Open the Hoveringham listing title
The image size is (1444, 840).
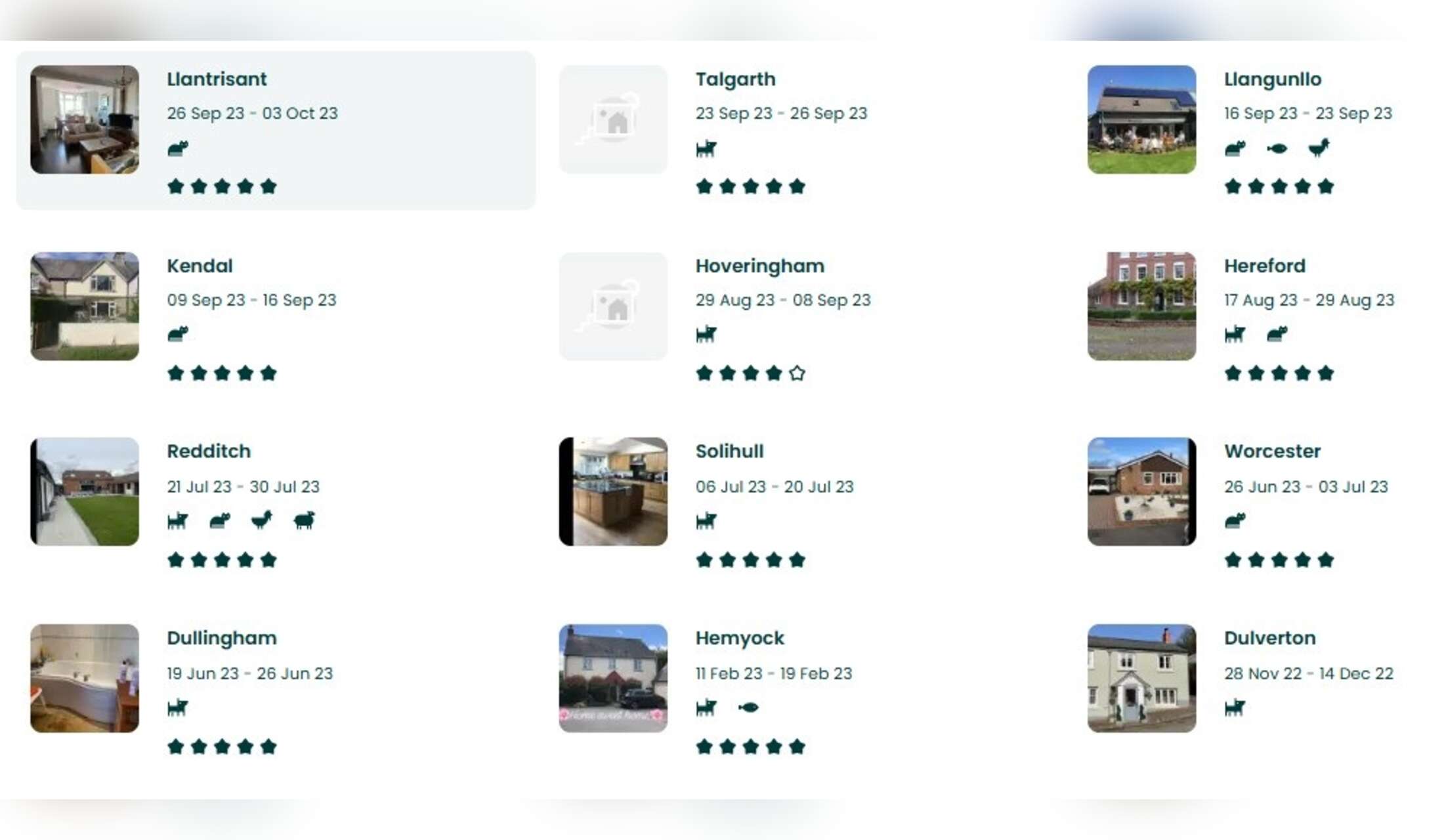point(759,266)
